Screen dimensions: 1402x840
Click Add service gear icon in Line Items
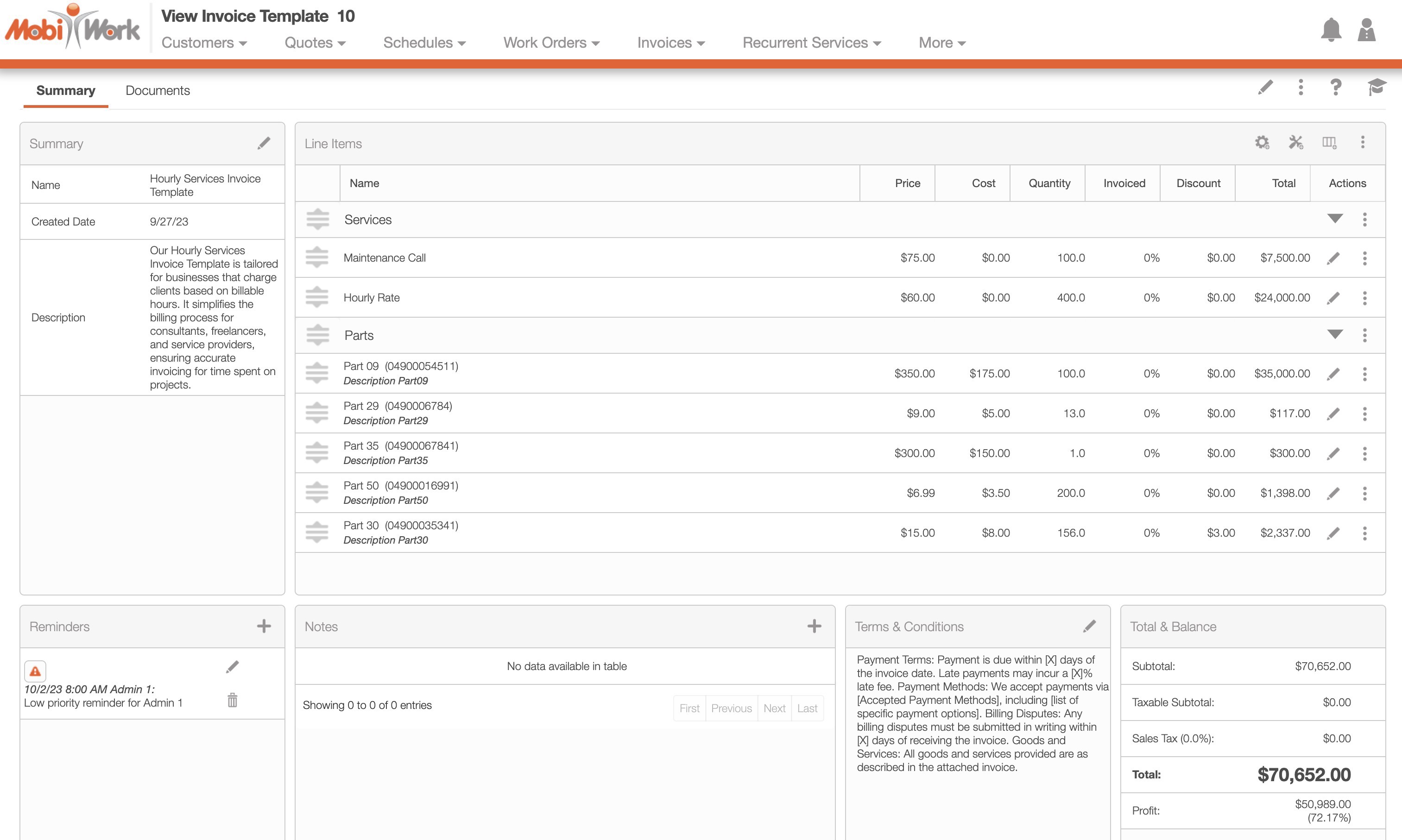1262,143
